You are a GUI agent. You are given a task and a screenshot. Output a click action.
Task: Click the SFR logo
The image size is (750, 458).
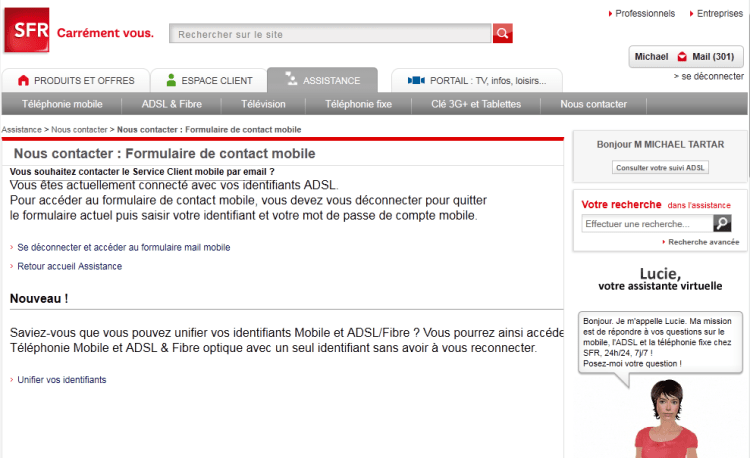27,30
